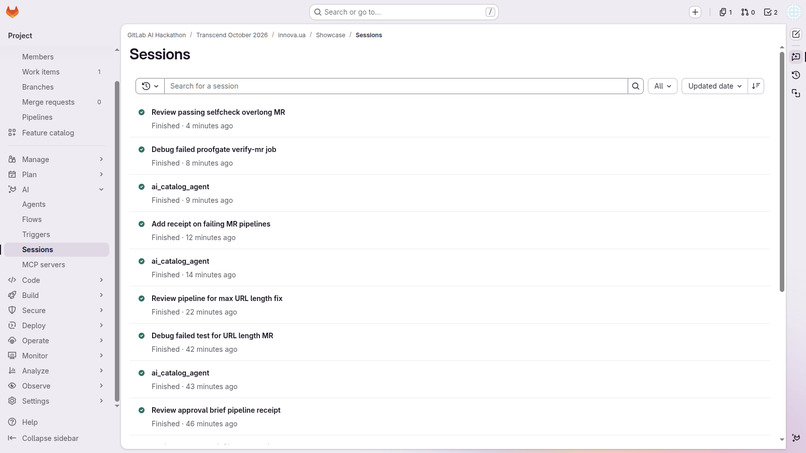This screenshot has height=453, width=806.
Task: Click the Operate section icon
Action: 12,340
